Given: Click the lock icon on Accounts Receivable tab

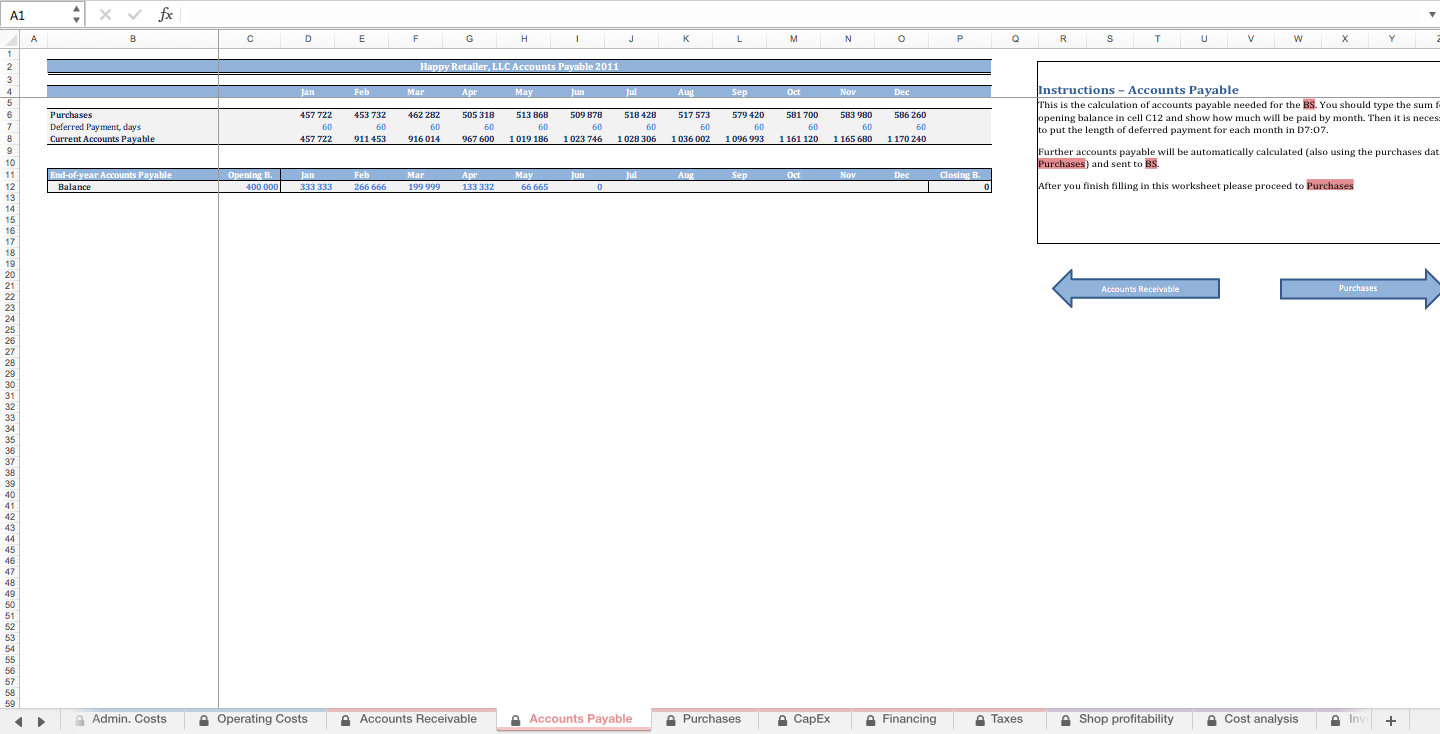Looking at the screenshot, I should click(344, 719).
